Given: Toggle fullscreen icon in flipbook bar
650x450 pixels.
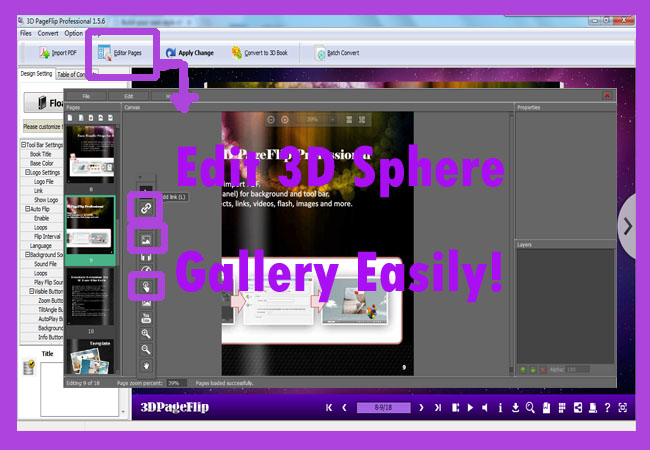Looking at the screenshot, I should 623,408.
